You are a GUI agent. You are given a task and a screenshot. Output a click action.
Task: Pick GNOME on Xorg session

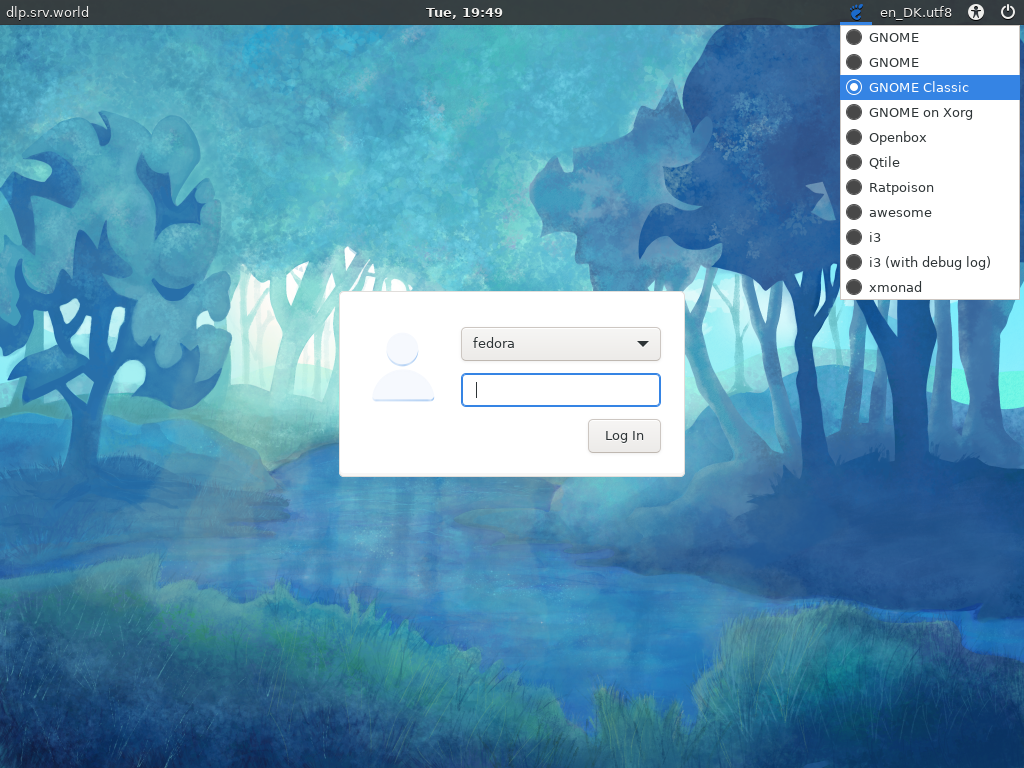[x=920, y=112]
